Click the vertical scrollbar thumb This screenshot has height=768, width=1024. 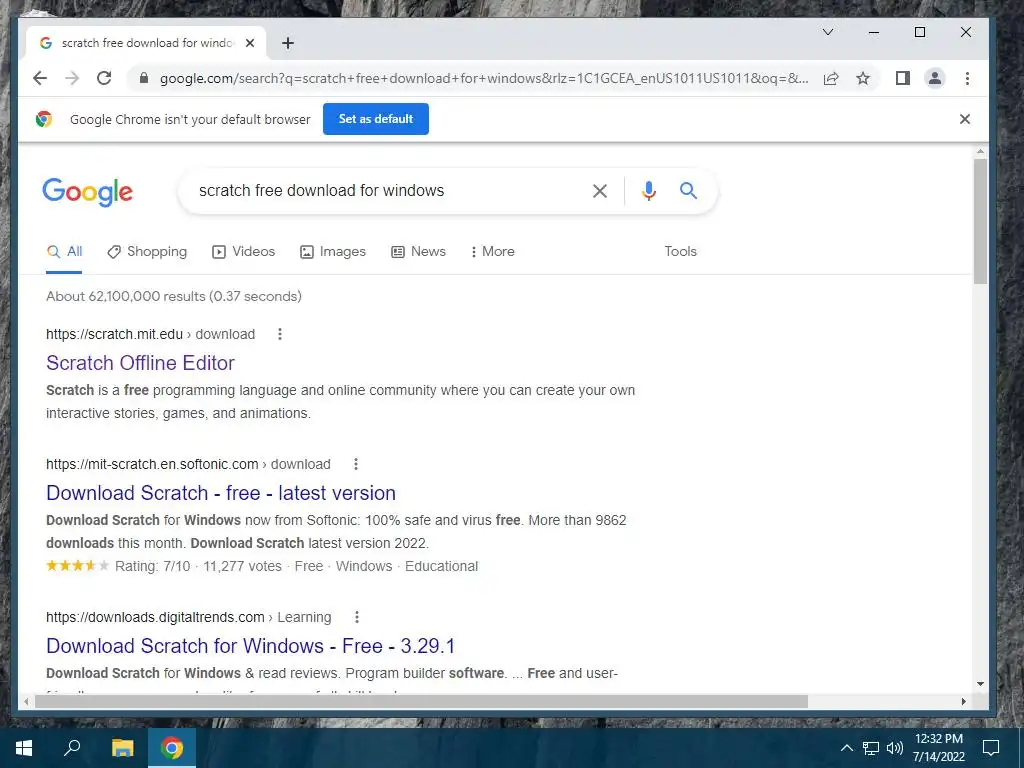coord(980,221)
